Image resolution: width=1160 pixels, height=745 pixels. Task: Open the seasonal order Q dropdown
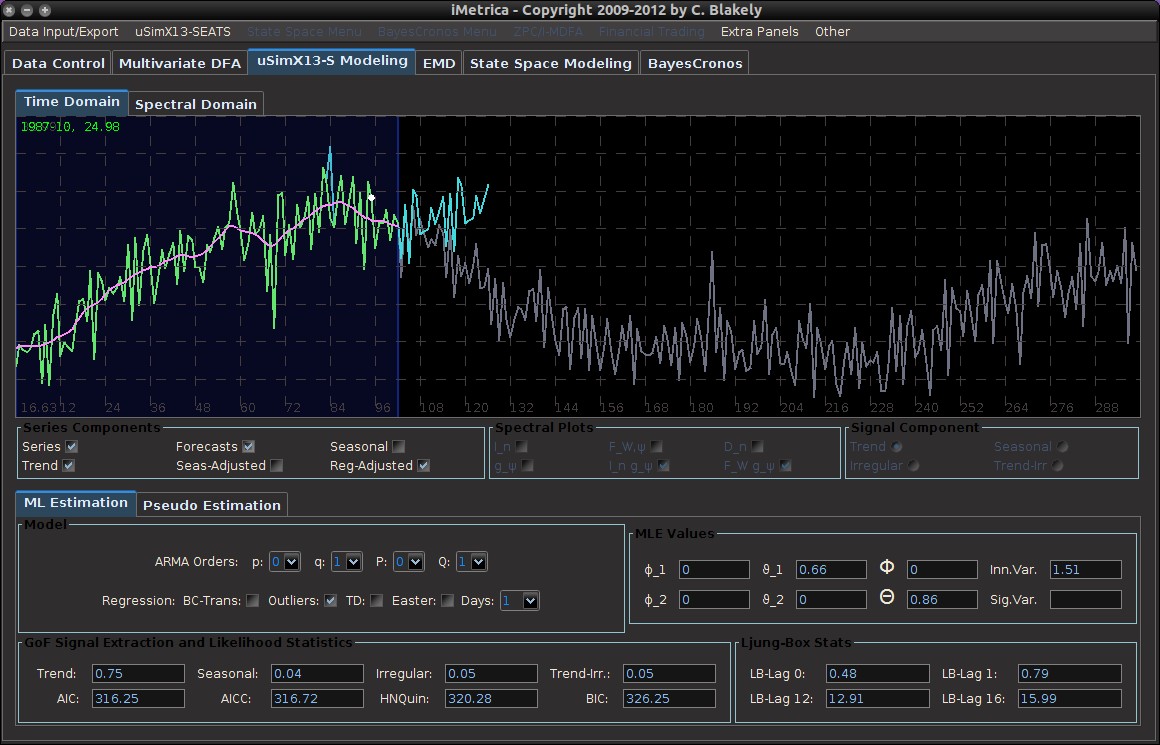[x=471, y=561]
